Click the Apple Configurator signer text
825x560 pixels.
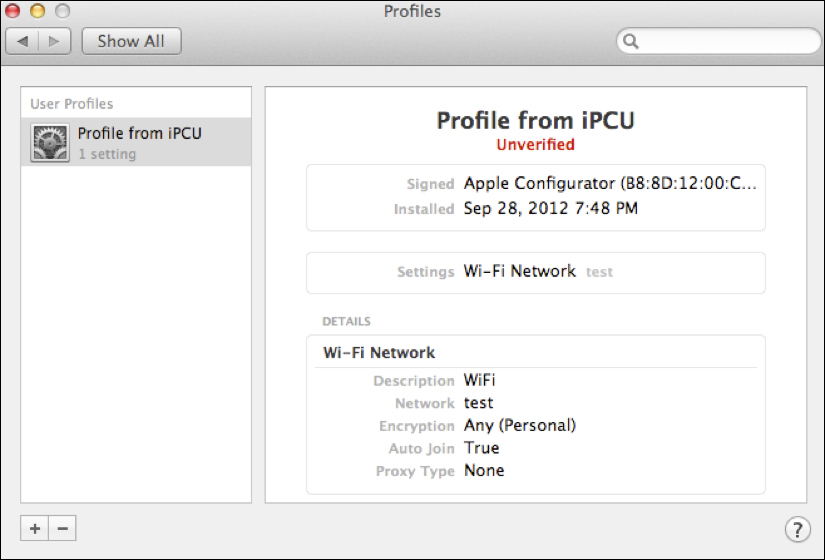coord(610,183)
